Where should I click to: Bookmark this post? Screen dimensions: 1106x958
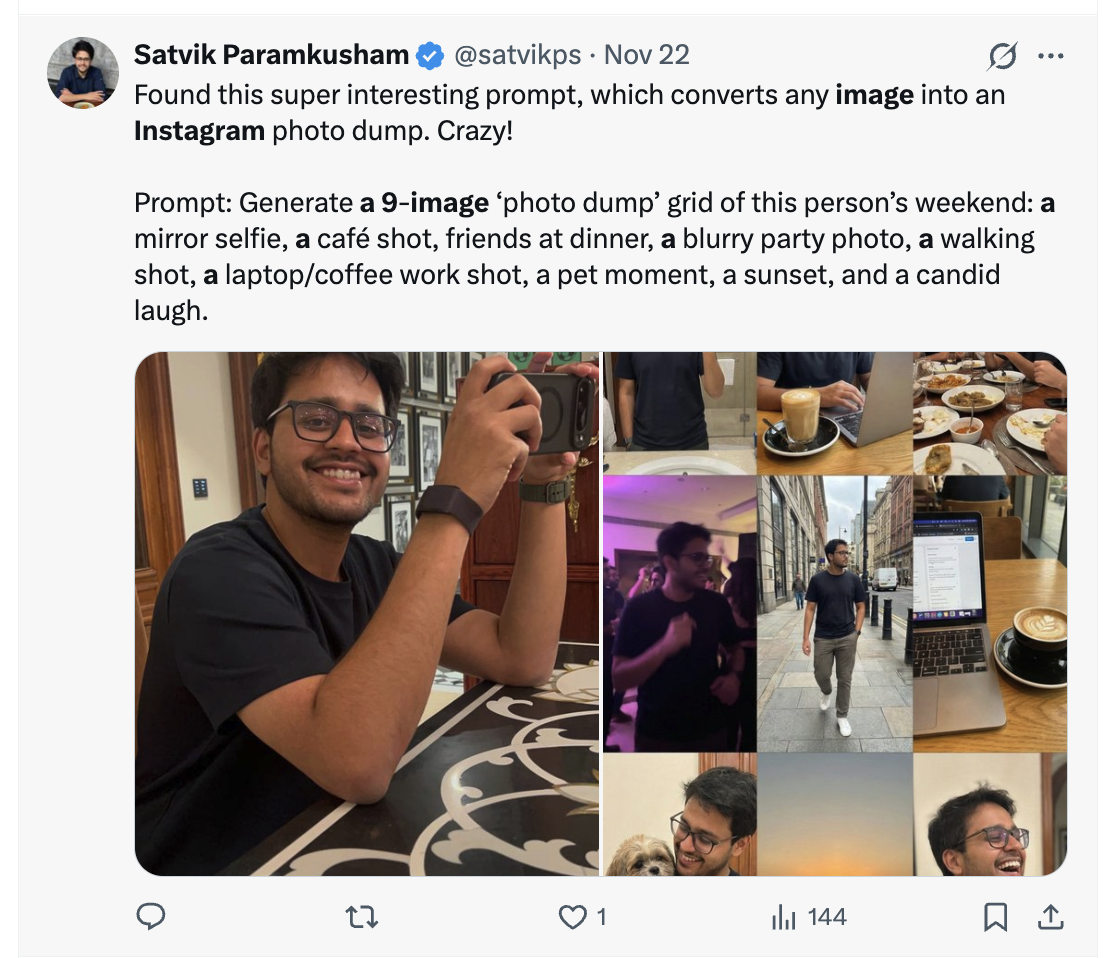[x=995, y=916]
